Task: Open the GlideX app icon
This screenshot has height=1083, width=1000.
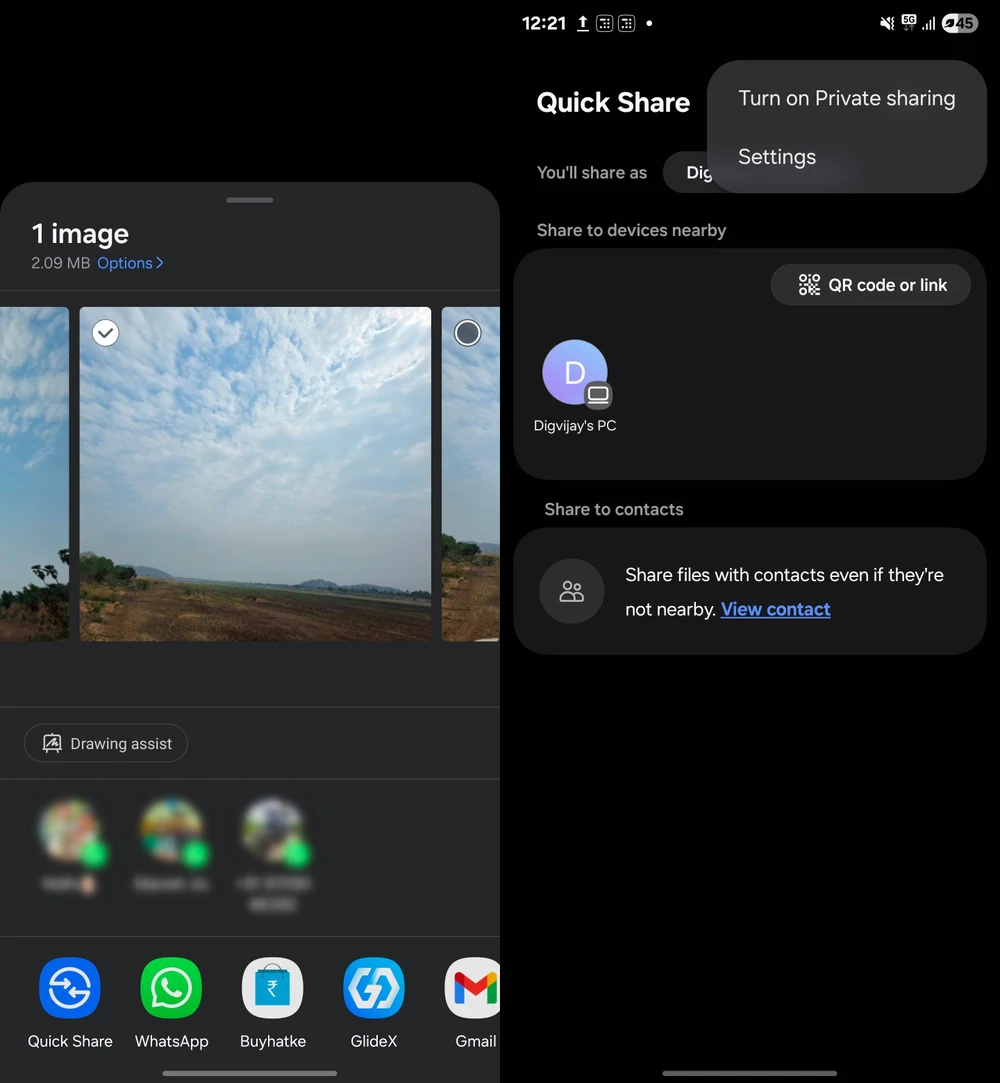Action: pos(374,989)
